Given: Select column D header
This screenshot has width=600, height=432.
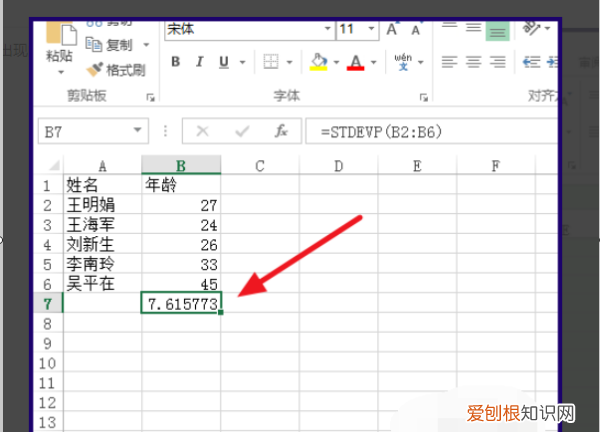Looking at the screenshot, I should click(339, 165).
